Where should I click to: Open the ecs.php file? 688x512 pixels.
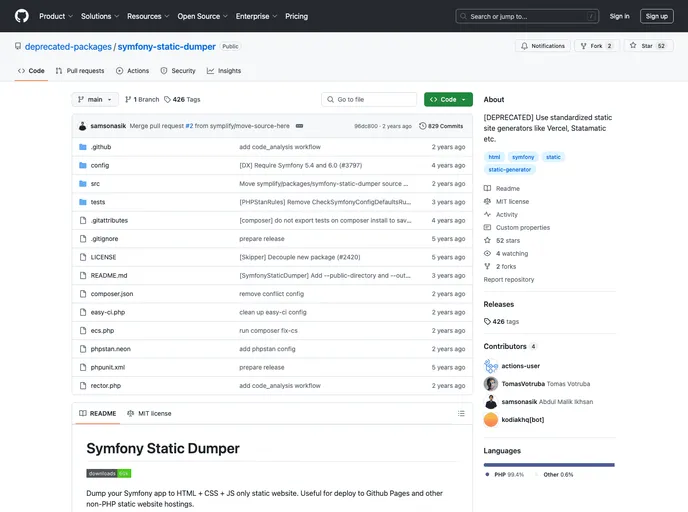pyautogui.click(x=102, y=331)
